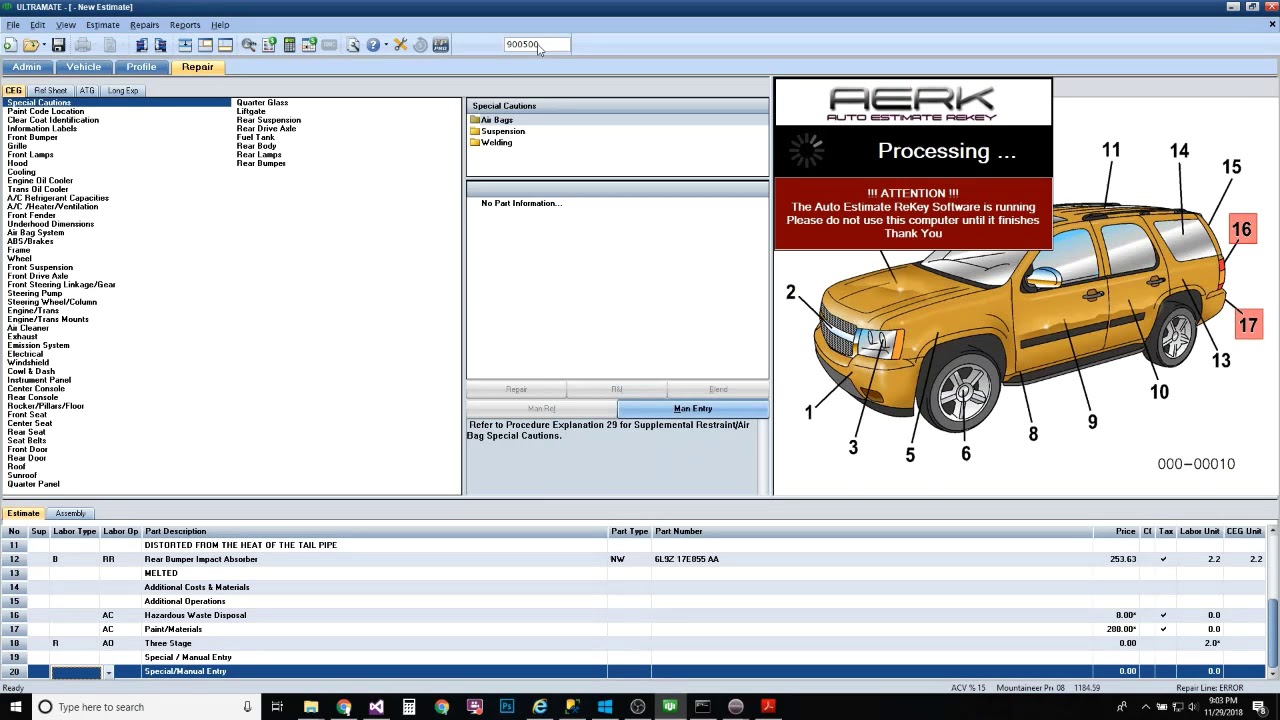Click the print preview magnifier icon

coord(353,45)
